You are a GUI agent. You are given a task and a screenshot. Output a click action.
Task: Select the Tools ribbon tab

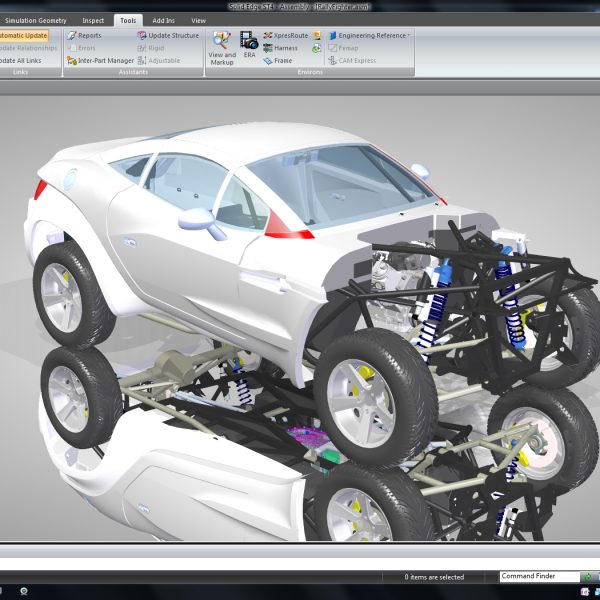(127, 20)
